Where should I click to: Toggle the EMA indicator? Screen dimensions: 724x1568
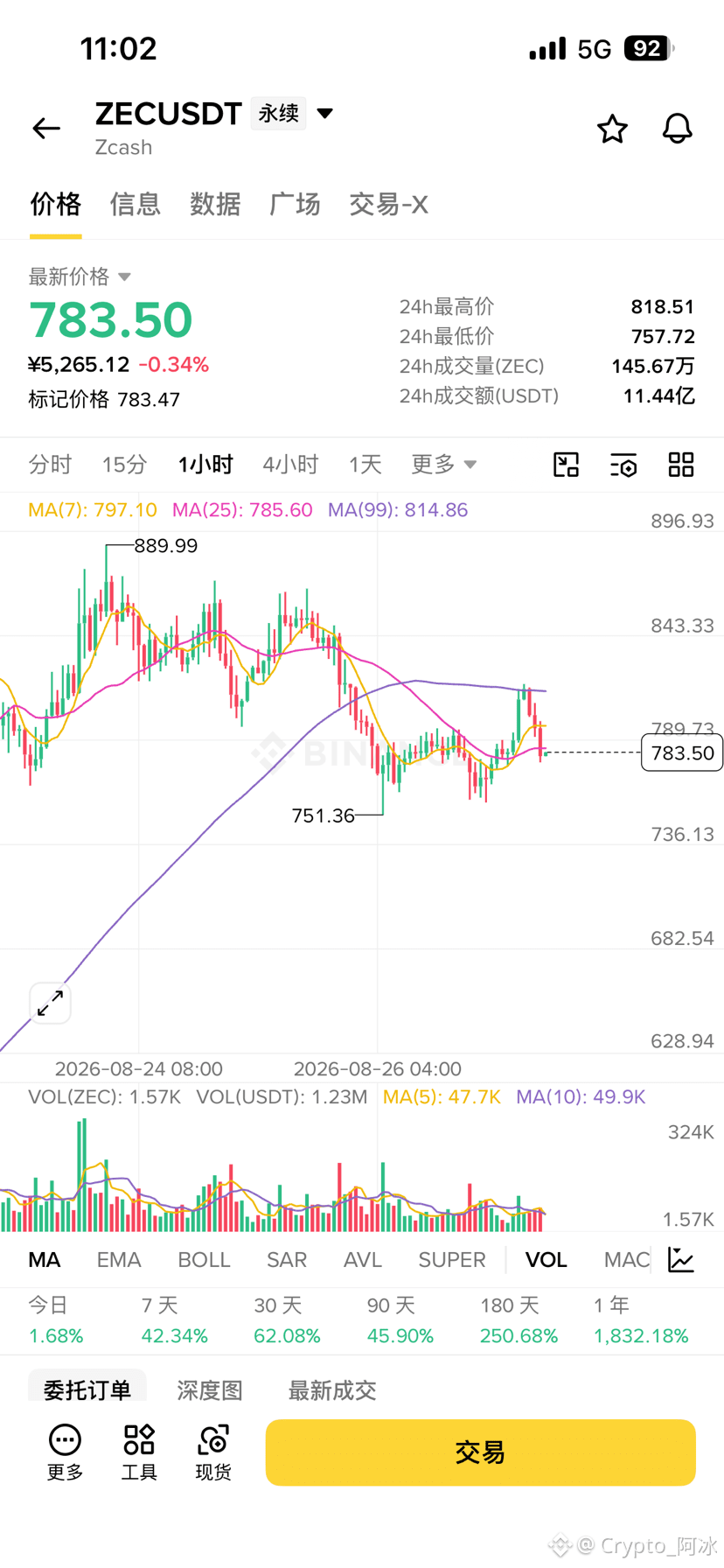[119, 1260]
